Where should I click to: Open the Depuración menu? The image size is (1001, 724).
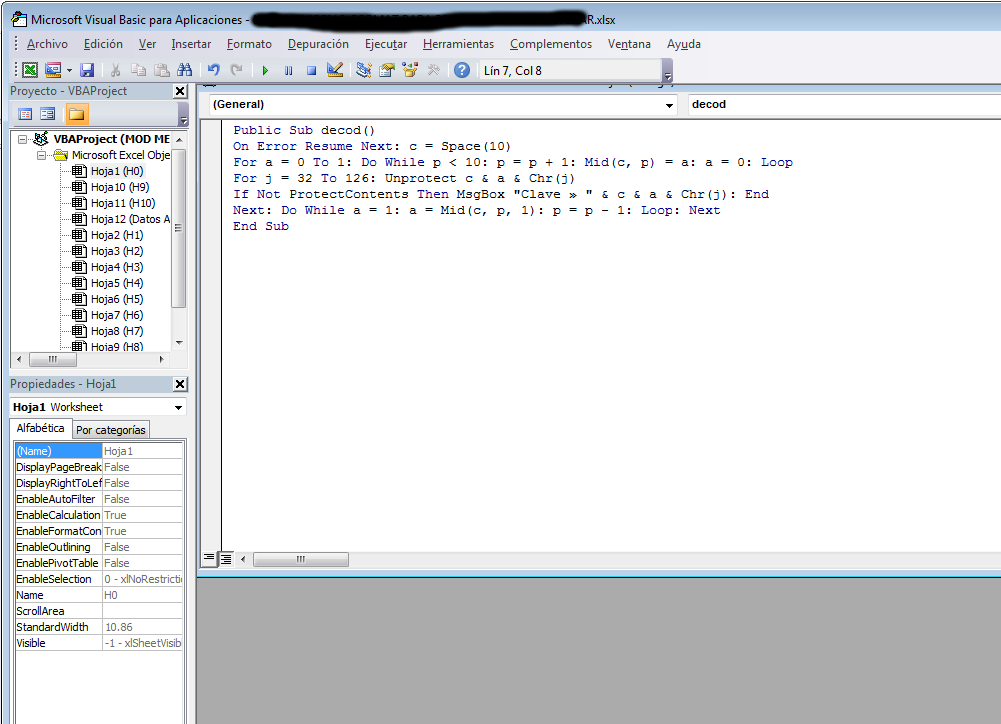318,43
